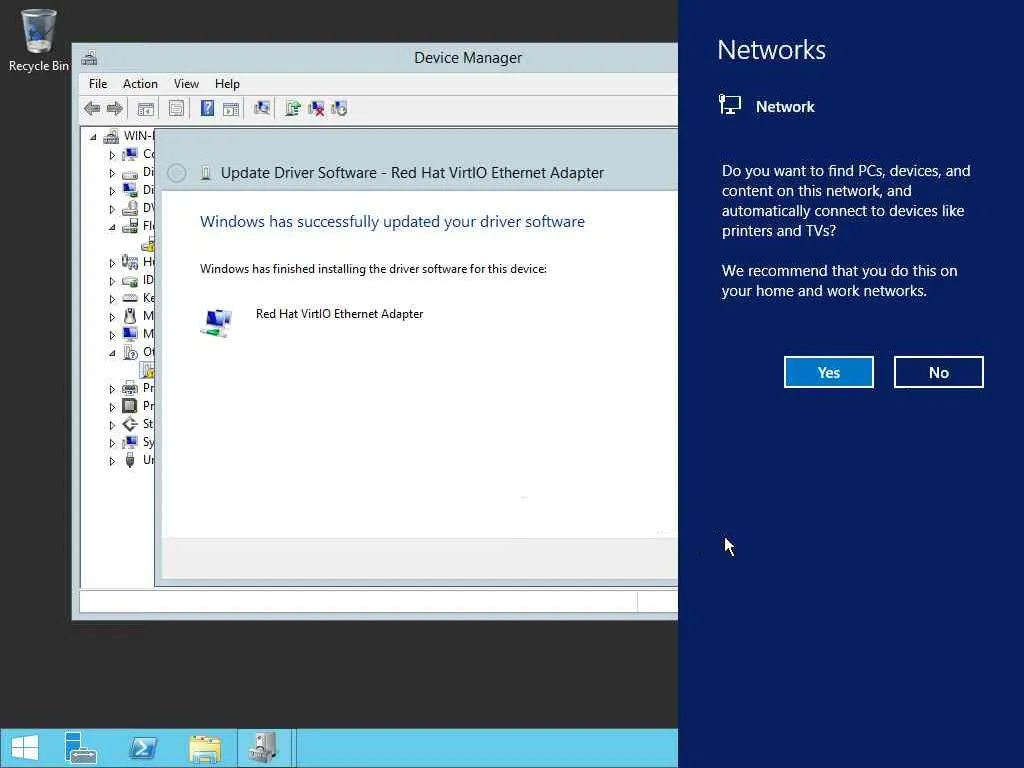Select the WIN- computer root node icon
Viewport: 1024px width, 768px height.
[x=112, y=136]
